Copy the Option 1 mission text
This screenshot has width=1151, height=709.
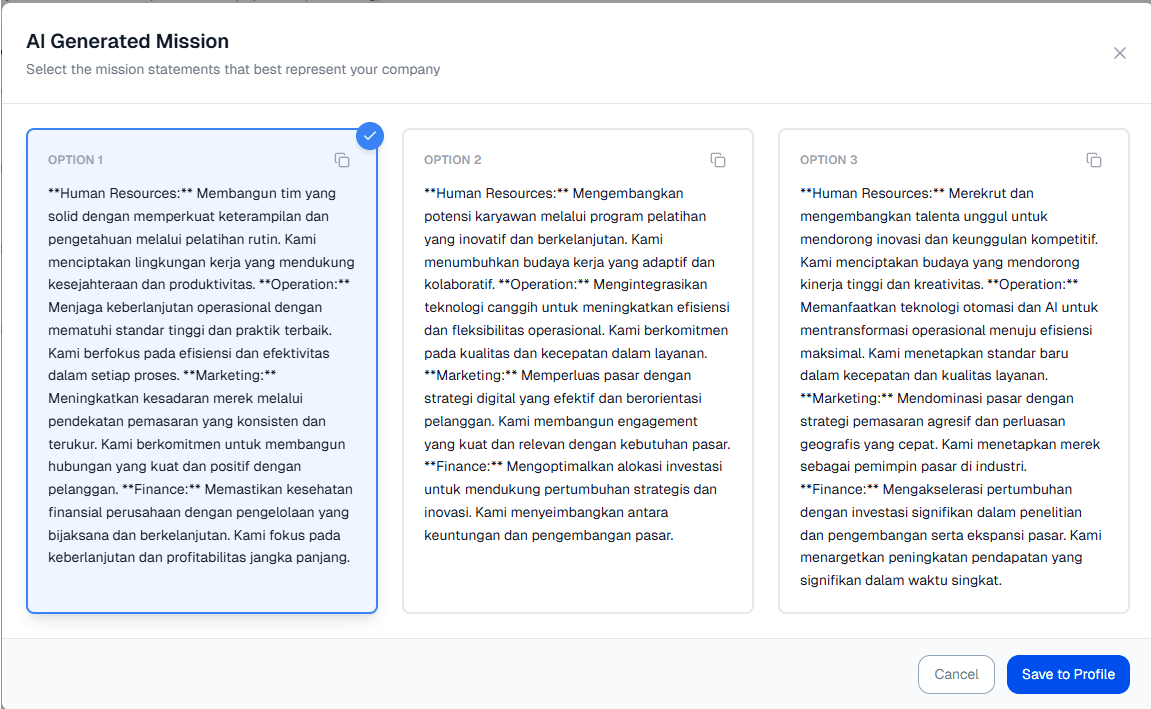point(342,160)
